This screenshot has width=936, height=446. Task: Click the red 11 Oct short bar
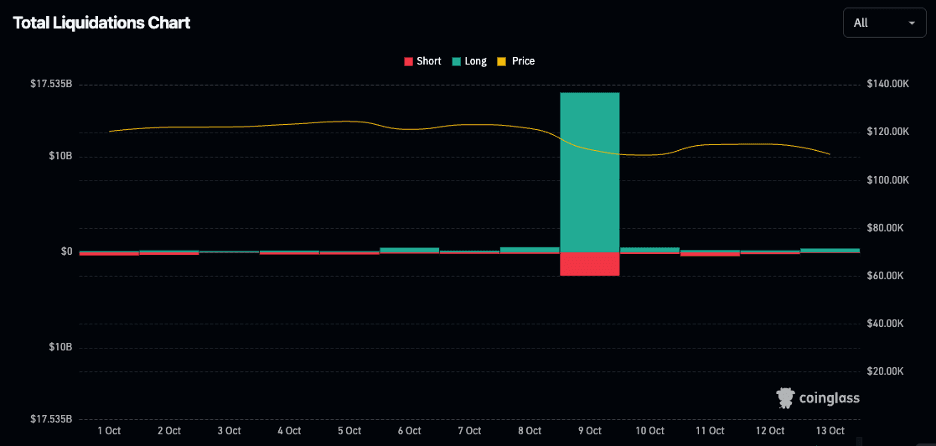(710, 254)
